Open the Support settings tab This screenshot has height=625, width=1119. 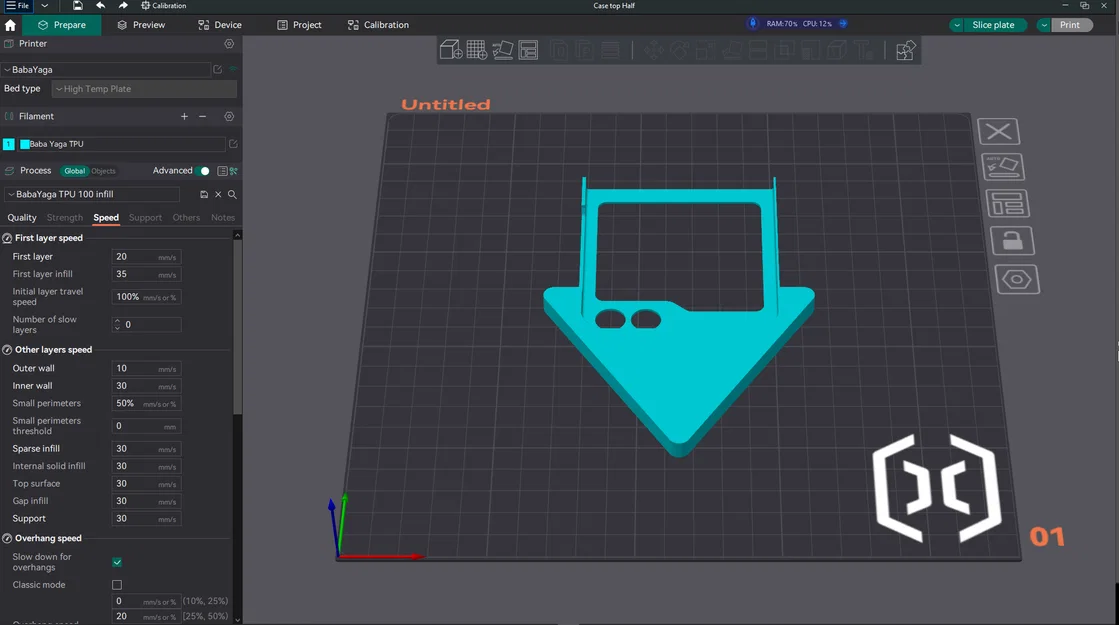(x=146, y=218)
